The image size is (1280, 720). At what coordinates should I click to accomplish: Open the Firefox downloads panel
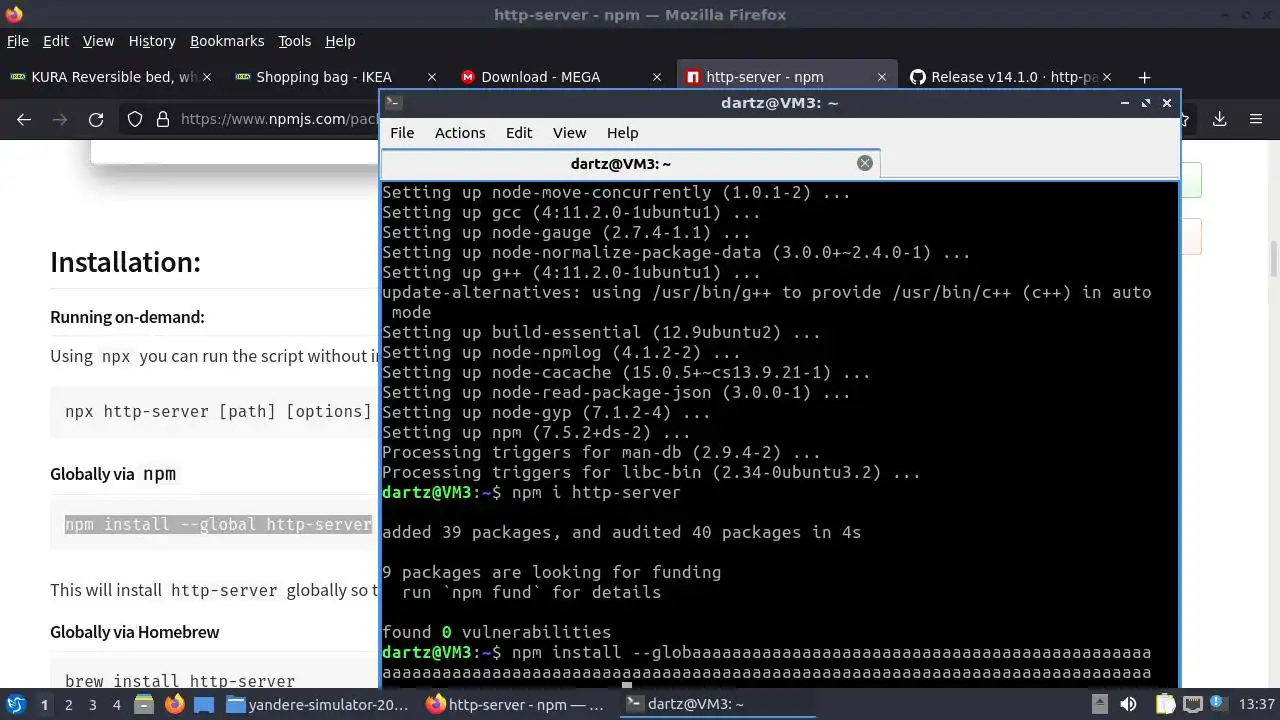1220,119
